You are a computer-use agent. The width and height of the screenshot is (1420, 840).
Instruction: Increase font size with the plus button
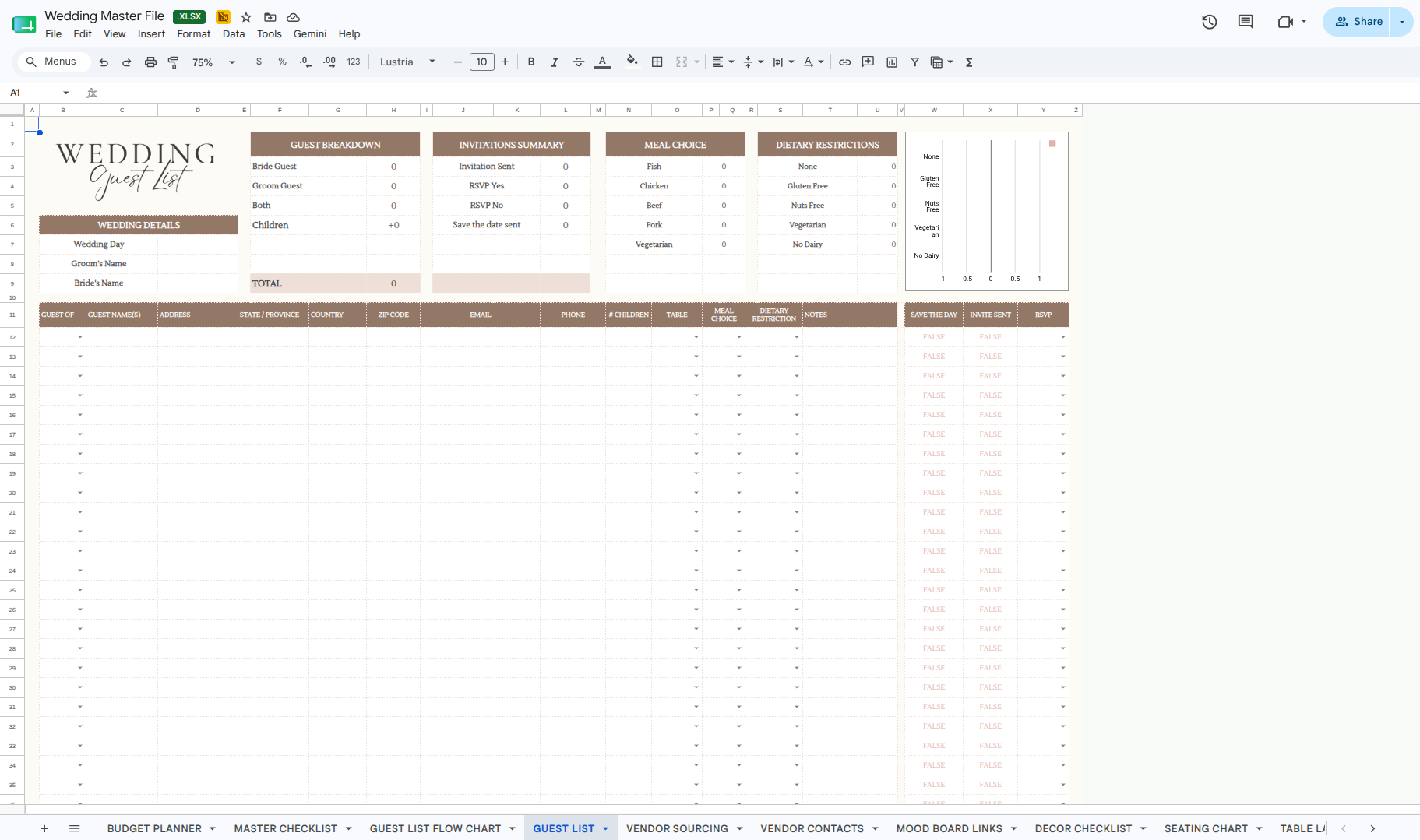point(505,62)
